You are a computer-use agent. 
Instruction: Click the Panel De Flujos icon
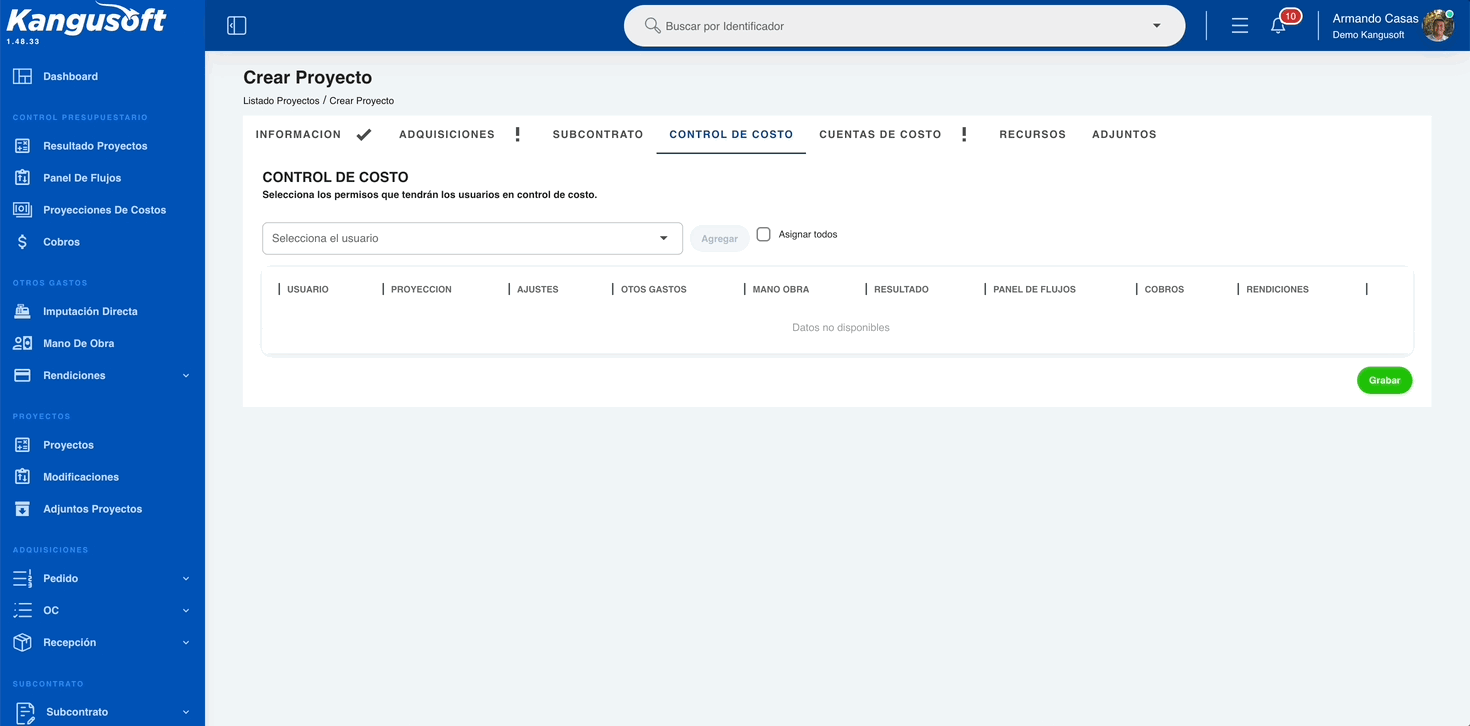click(22, 178)
